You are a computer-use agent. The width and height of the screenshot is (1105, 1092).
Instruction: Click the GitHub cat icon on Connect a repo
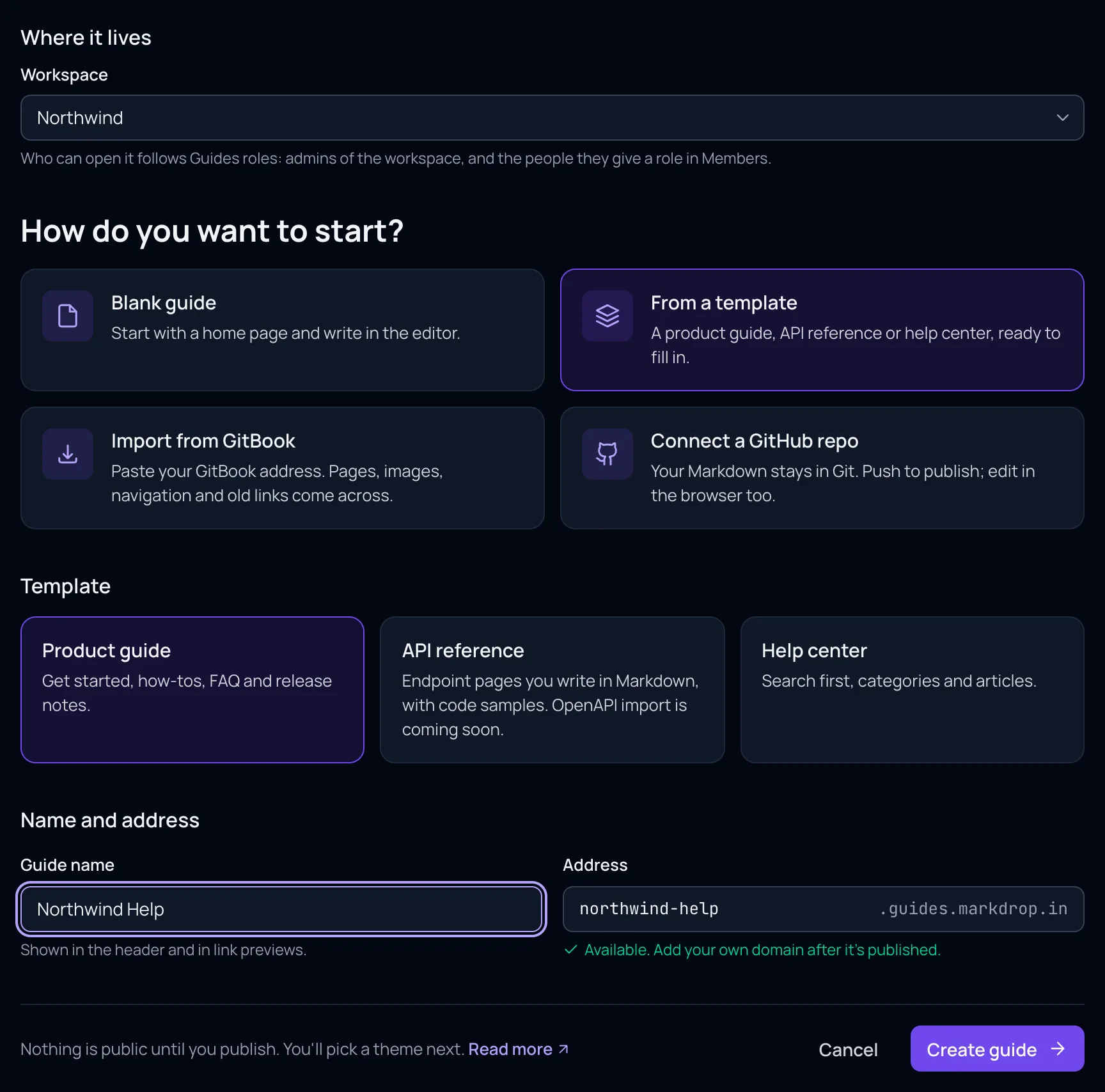point(607,454)
